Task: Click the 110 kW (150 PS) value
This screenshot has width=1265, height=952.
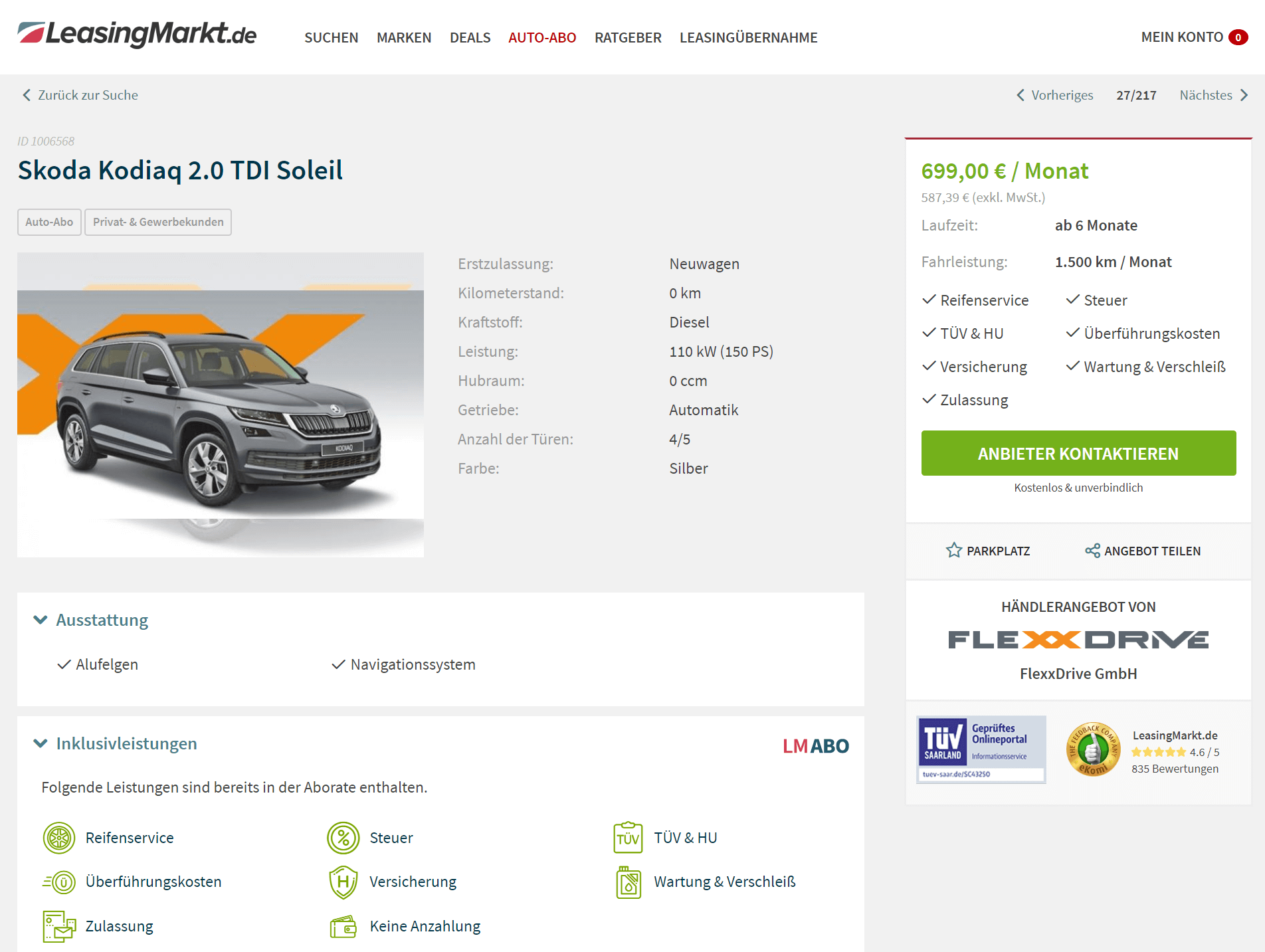Action: 722,351
